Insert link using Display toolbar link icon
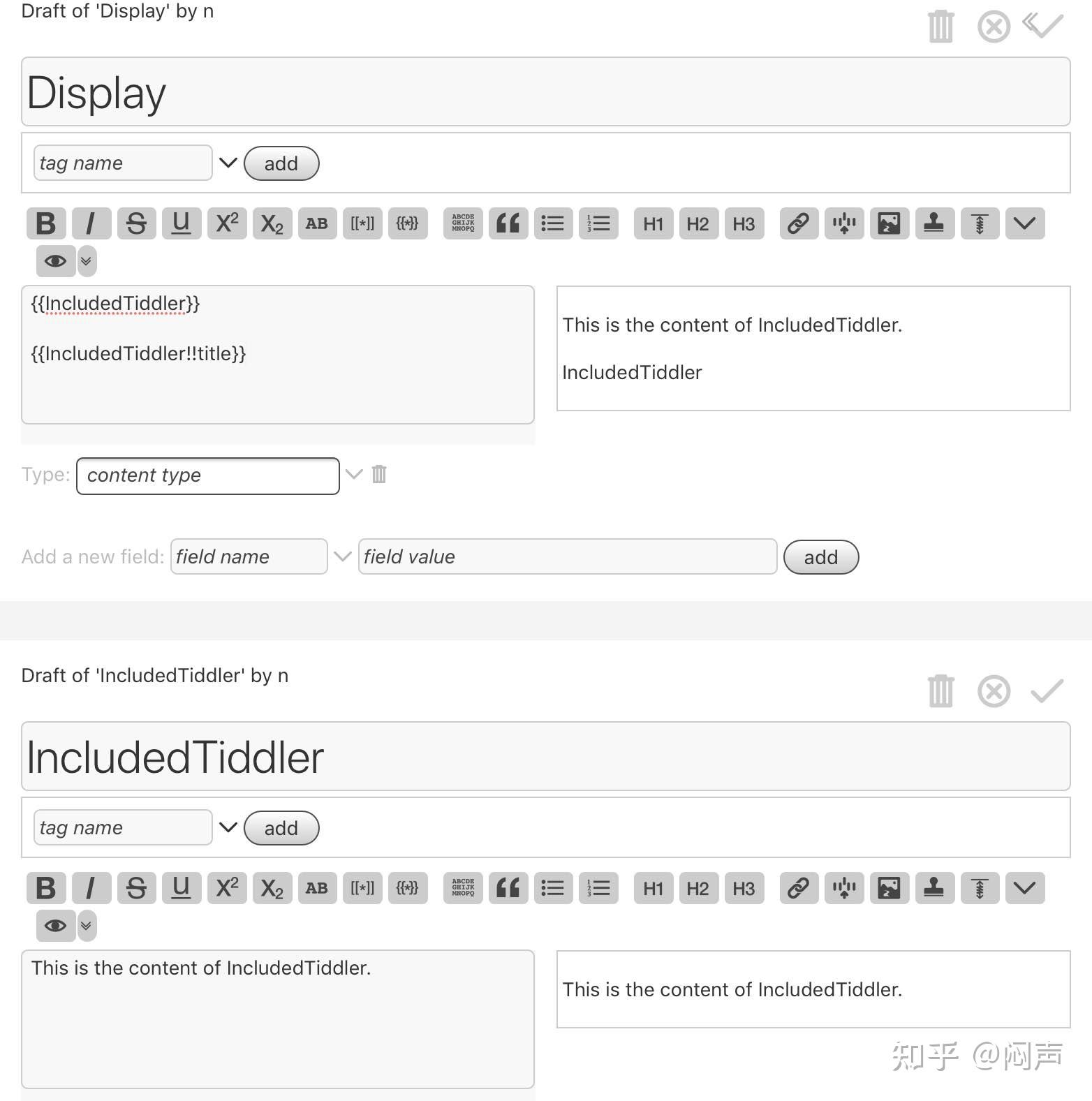The image size is (1092, 1101). tap(798, 223)
